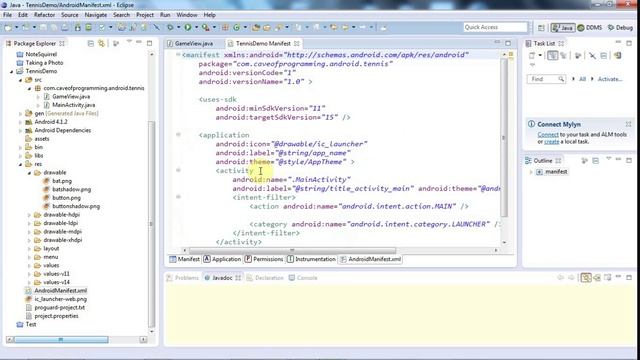Switch to the Declaration view tab
640x360 pixels.
tap(265, 278)
